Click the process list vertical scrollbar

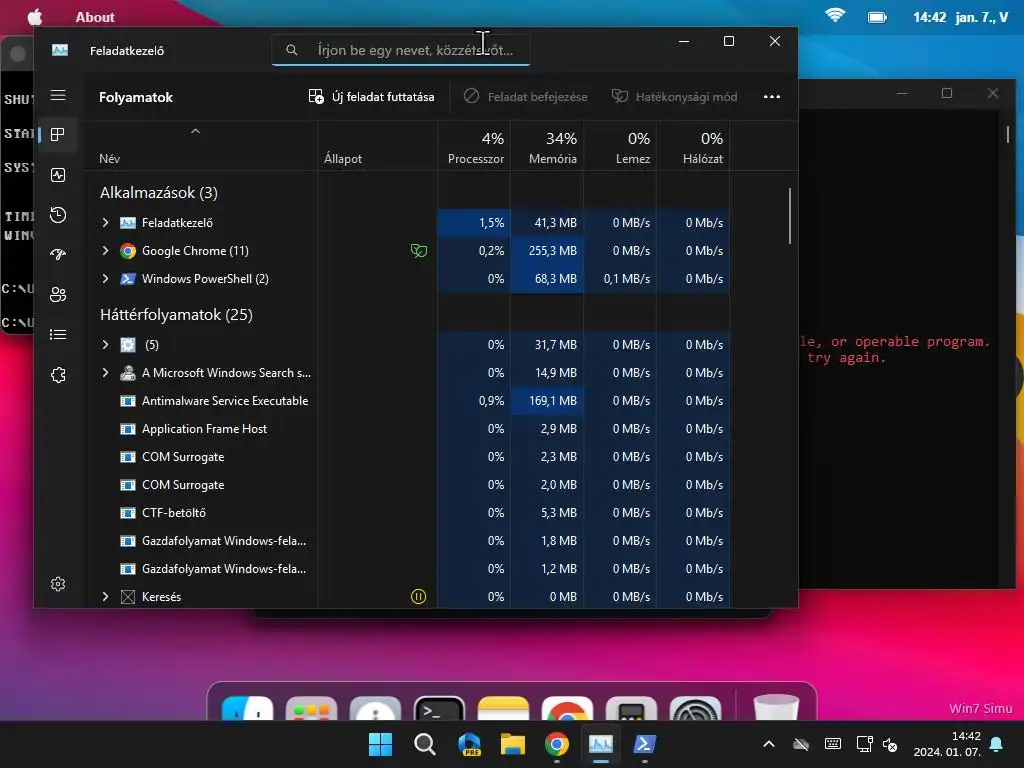tap(790, 216)
